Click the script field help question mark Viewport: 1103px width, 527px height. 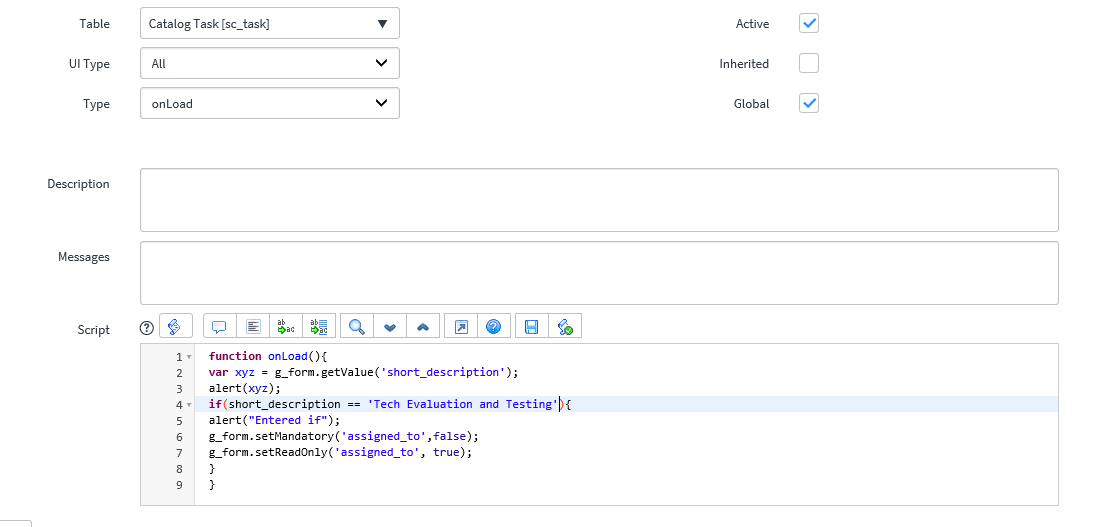pos(146,327)
